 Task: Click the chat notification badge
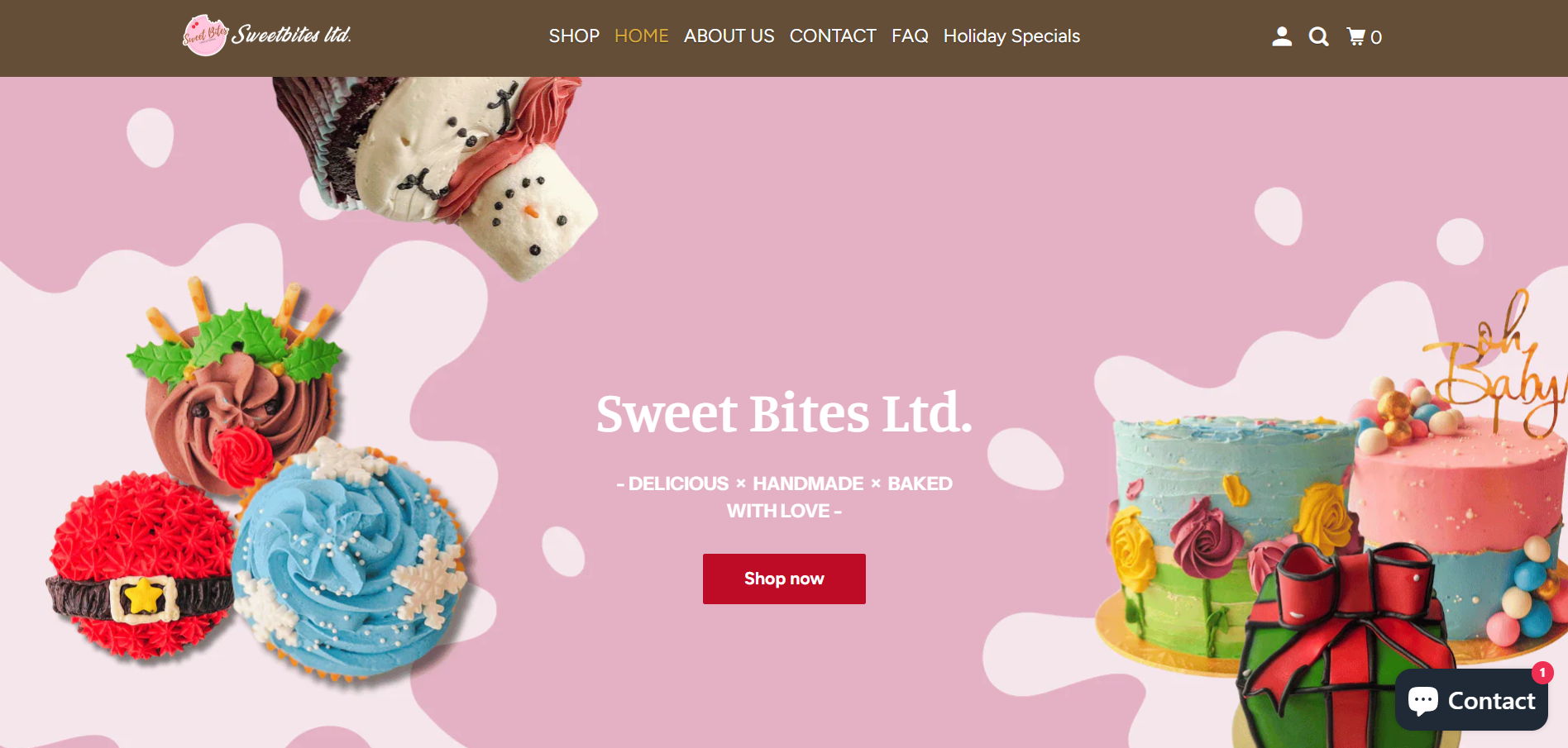[x=1542, y=673]
